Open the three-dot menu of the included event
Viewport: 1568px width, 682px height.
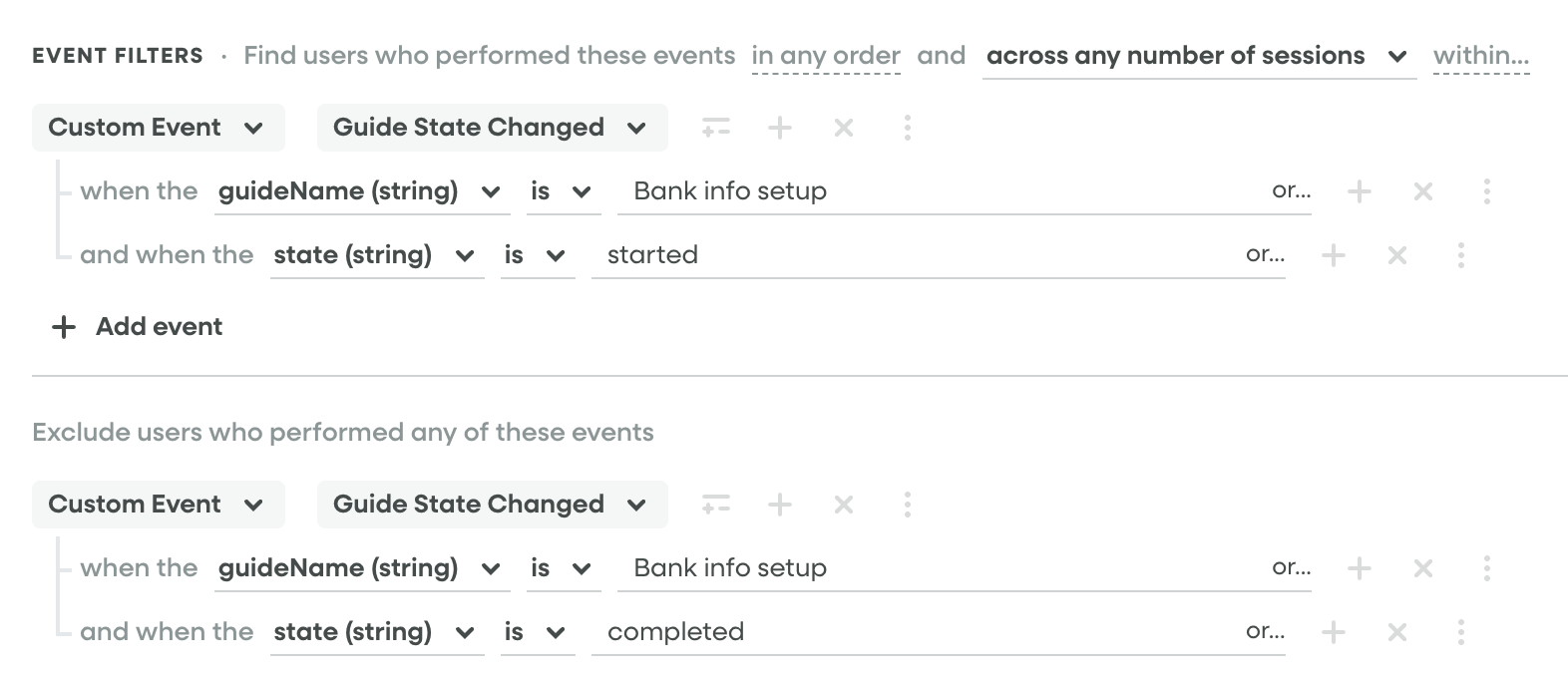point(907,128)
